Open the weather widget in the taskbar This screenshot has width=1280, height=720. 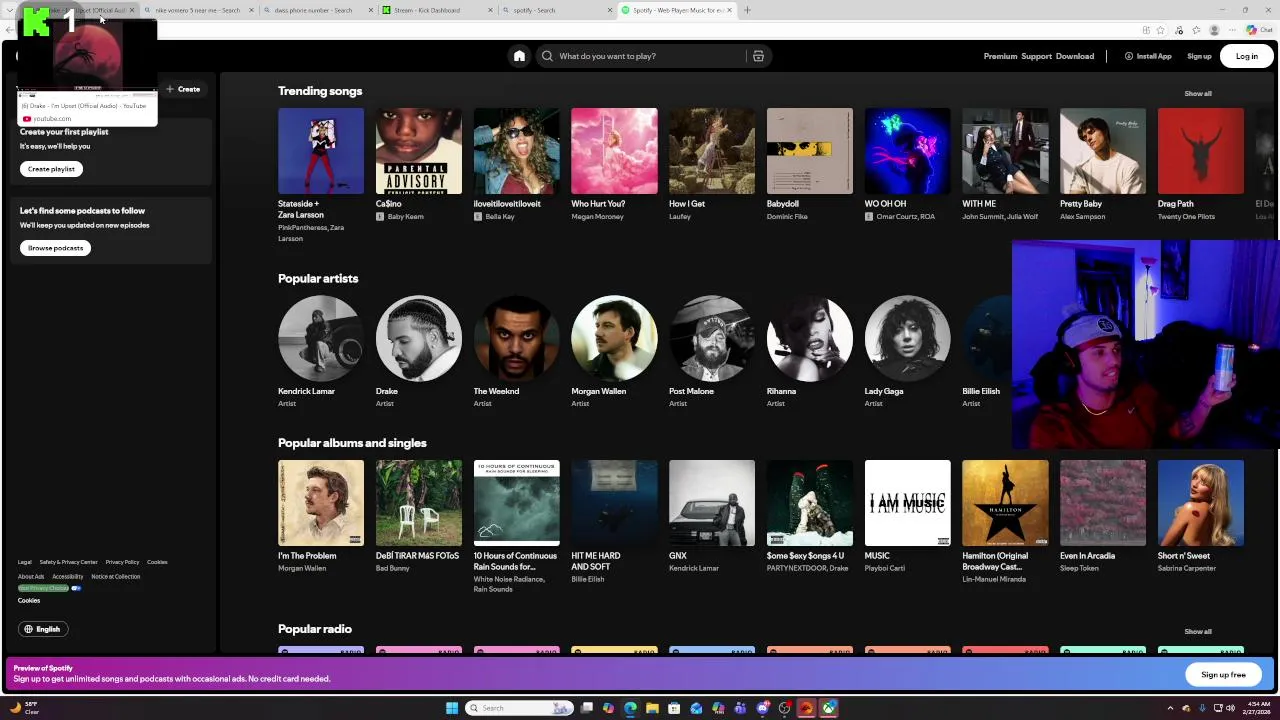(x=25, y=708)
